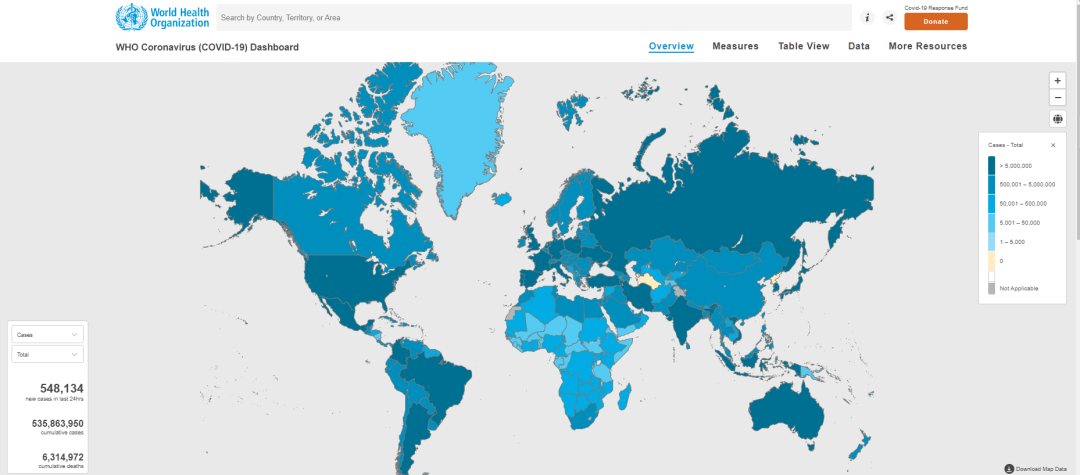The image size is (1080, 475).
Task: Click the World Health Organization logo
Action: click(x=163, y=17)
